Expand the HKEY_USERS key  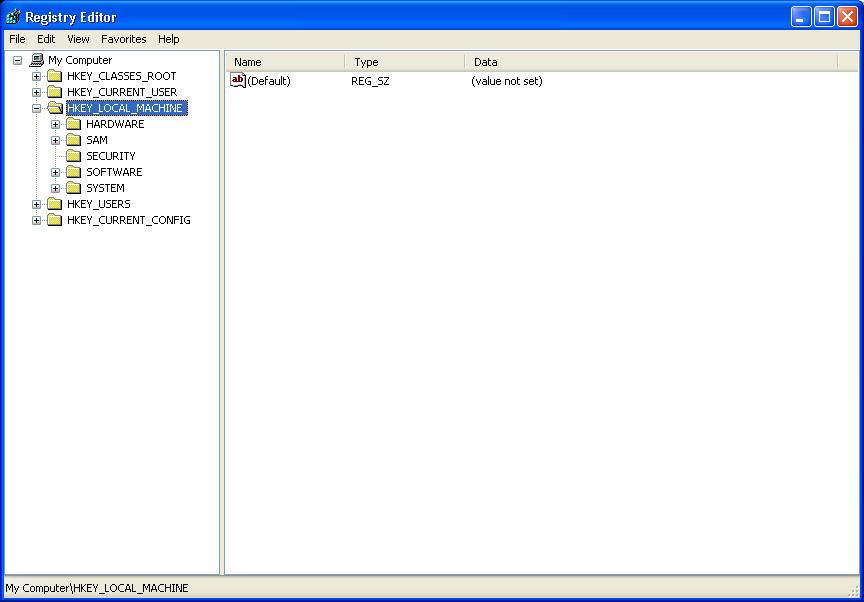click(x=36, y=204)
